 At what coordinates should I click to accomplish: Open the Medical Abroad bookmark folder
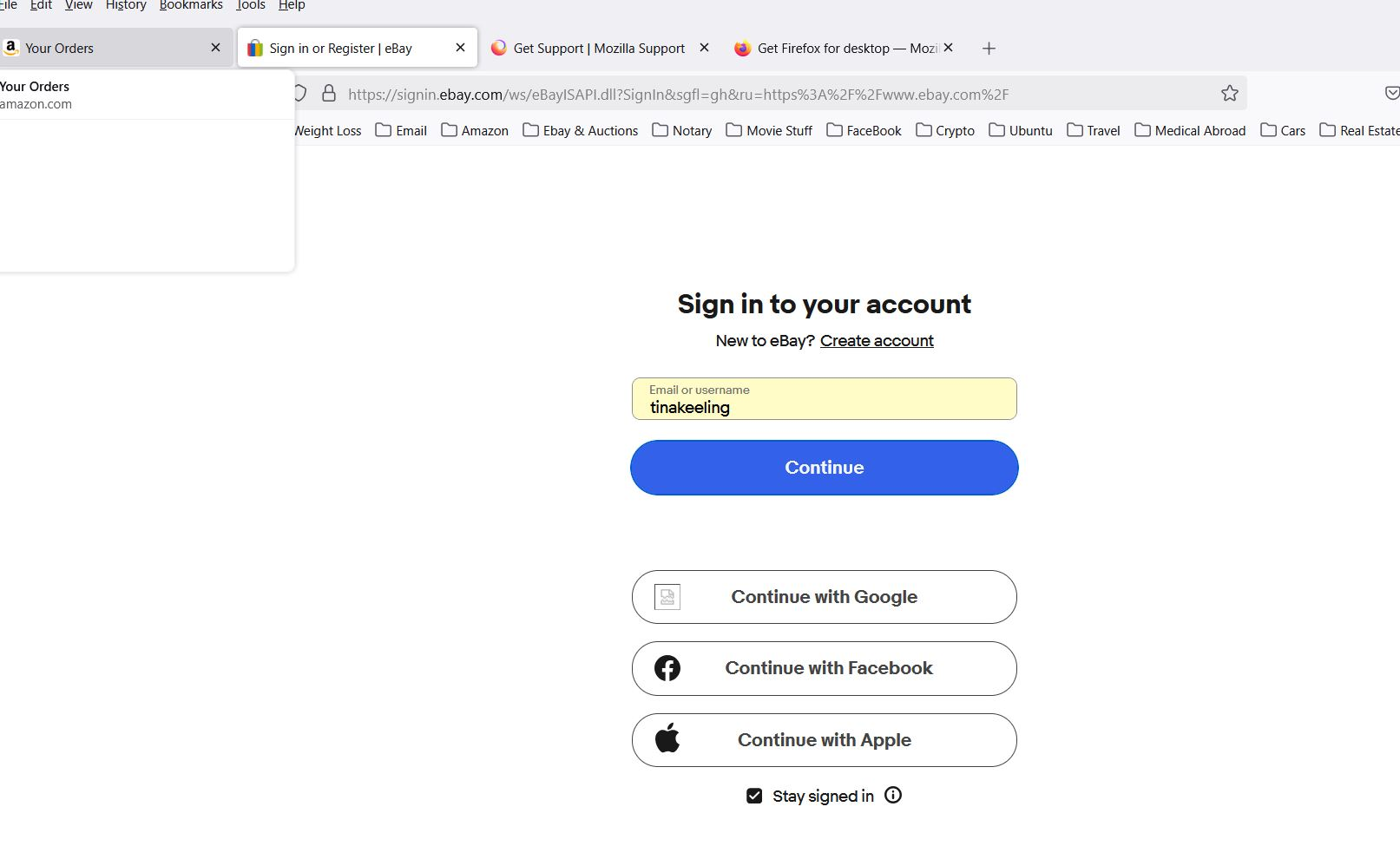coord(1190,130)
